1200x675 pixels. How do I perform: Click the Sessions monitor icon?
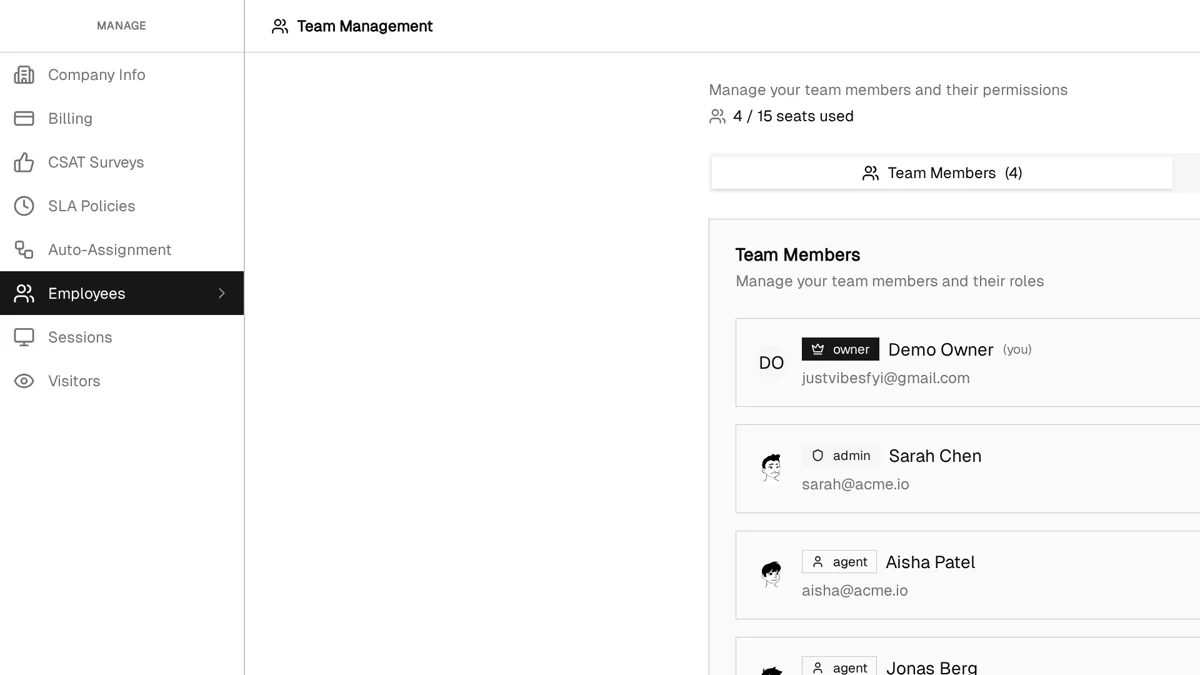tap(24, 337)
